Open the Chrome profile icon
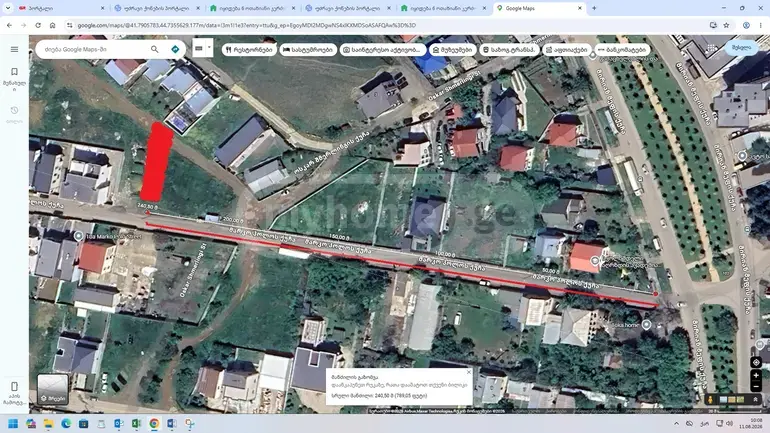This screenshot has height=433, width=770. pyautogui.click(x=746, y=25)
